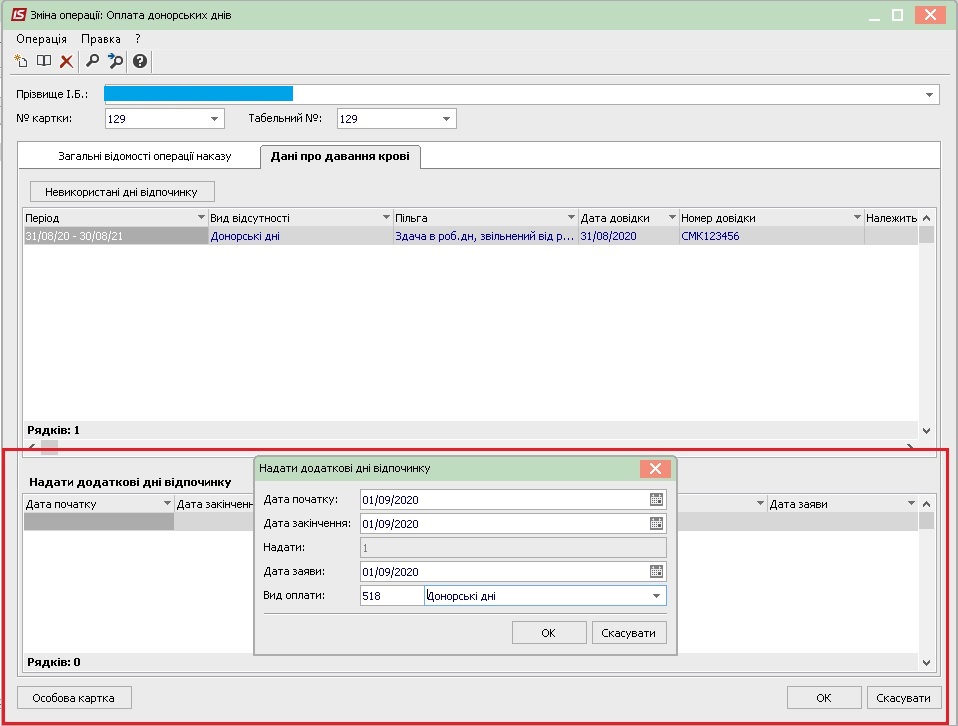Click the create new record toolbar icon
Screen dimensions: 958x726
(x=21, y=60)
